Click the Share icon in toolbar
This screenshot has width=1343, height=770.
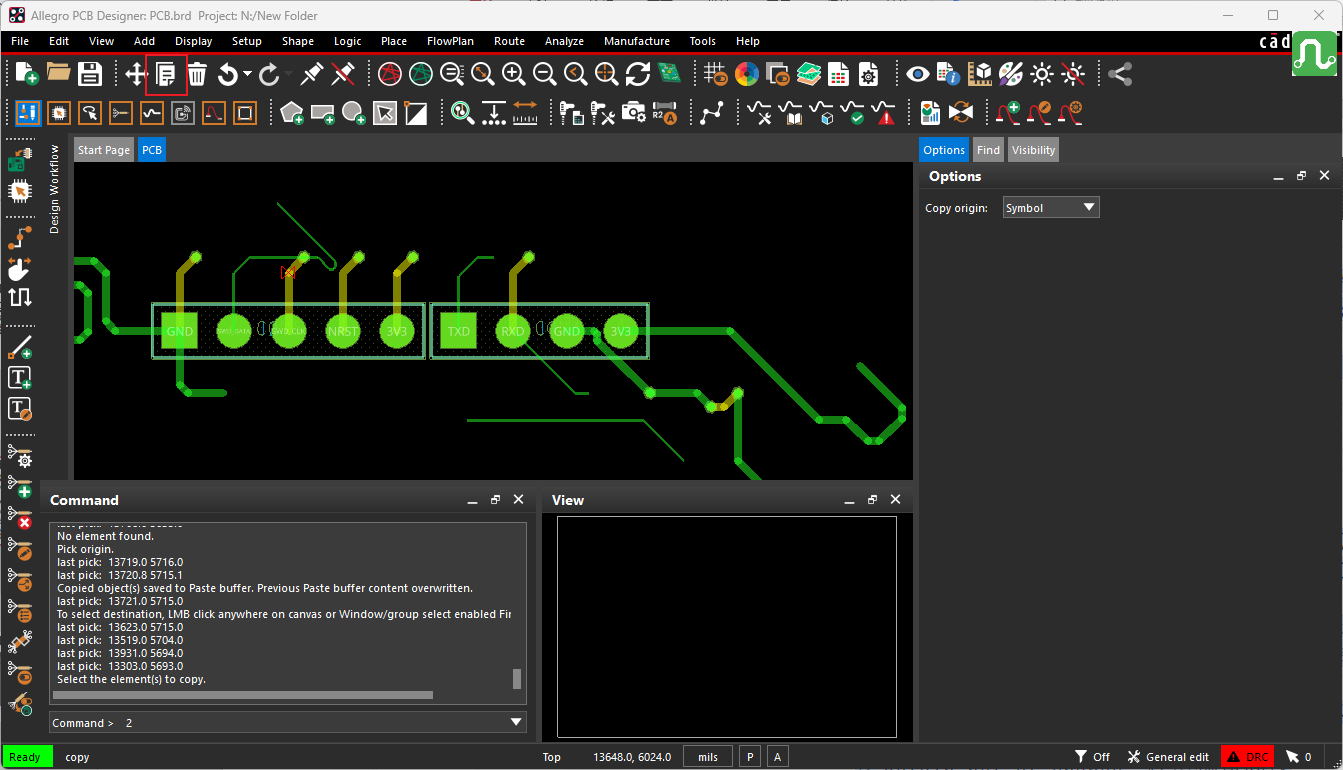1121,74
